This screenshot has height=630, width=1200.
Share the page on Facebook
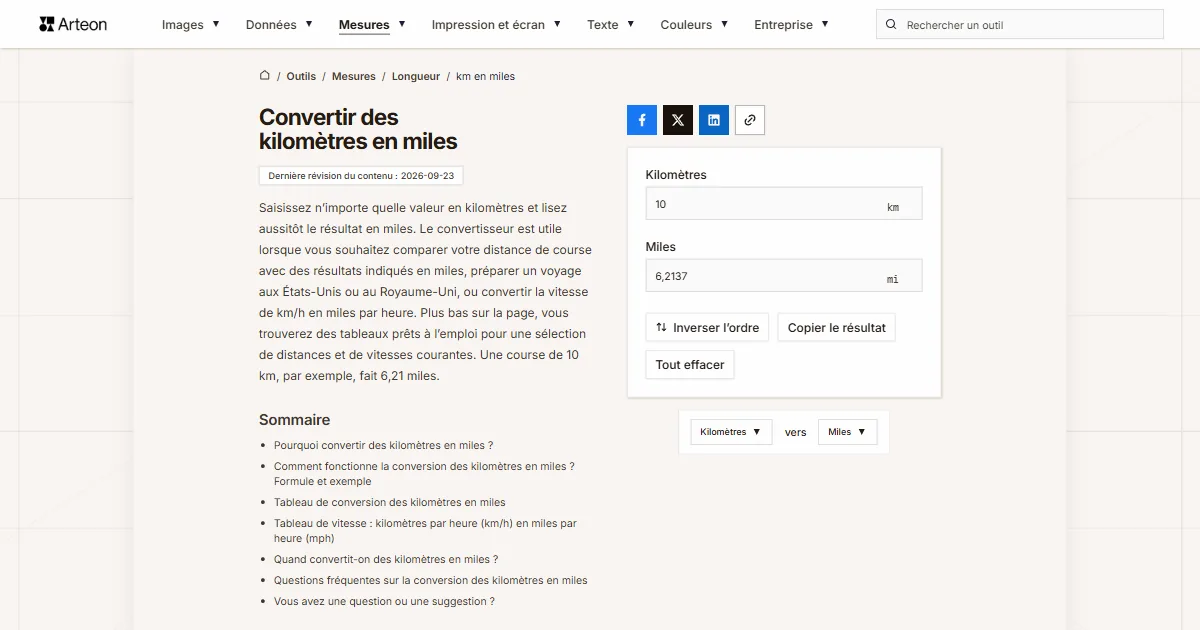tap(642, 120)
